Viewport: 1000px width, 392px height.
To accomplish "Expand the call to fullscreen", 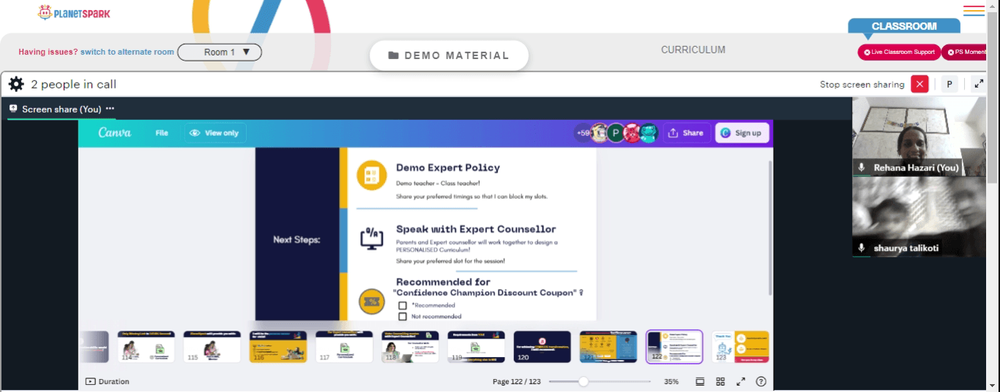I will pos(978,84).
